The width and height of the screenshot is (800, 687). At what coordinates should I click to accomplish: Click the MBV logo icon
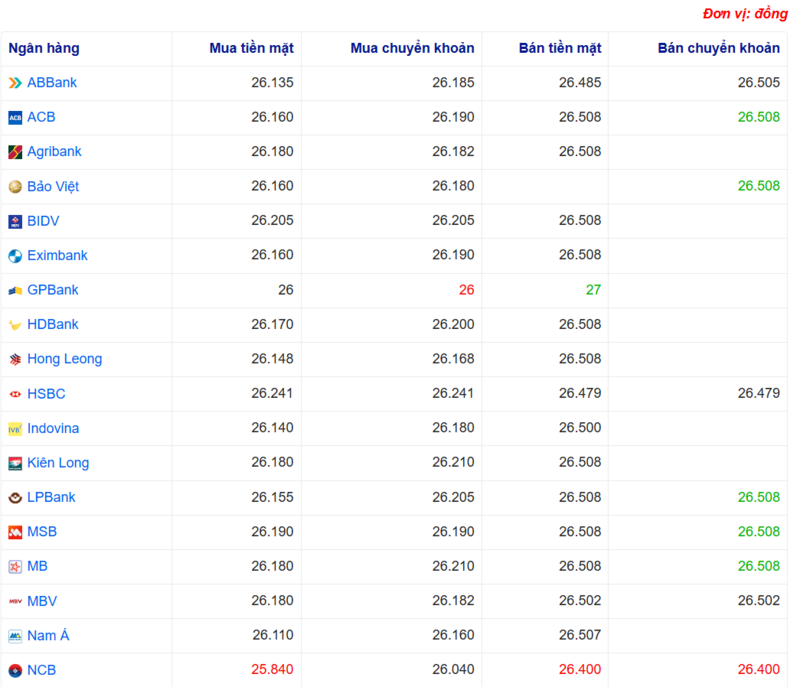[x=15, y=601]
